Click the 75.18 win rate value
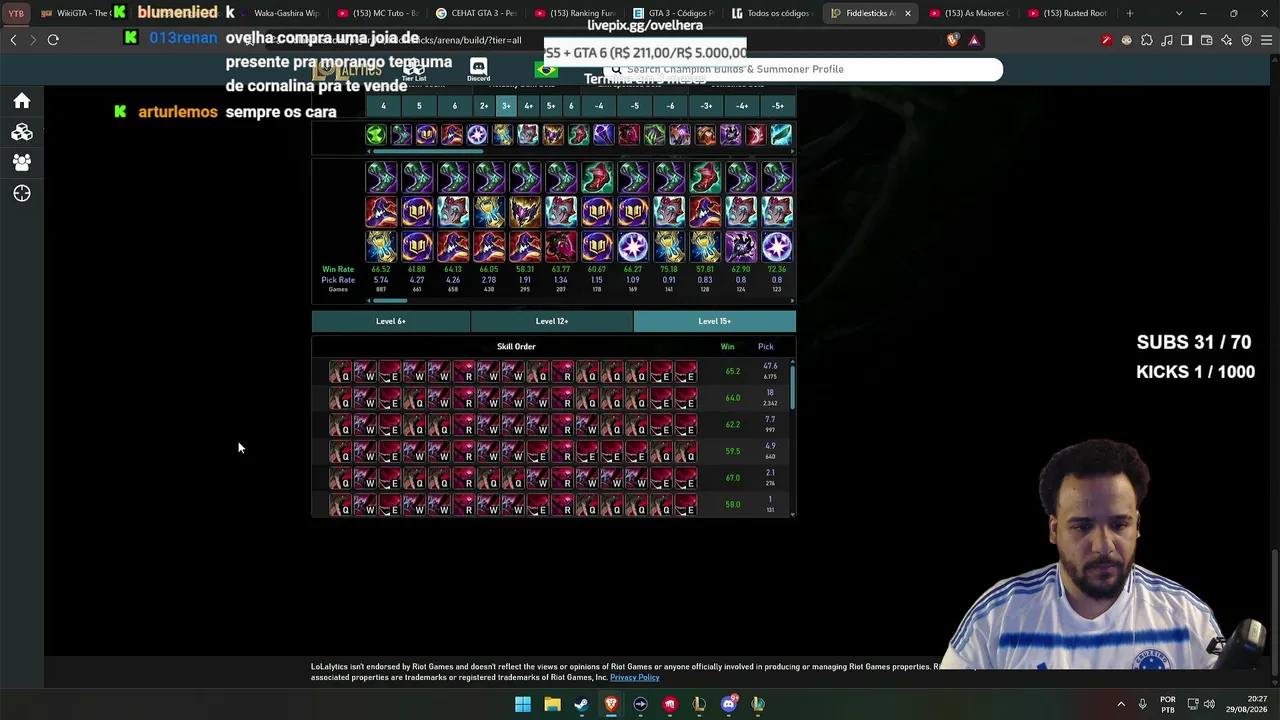 (669, 270)
